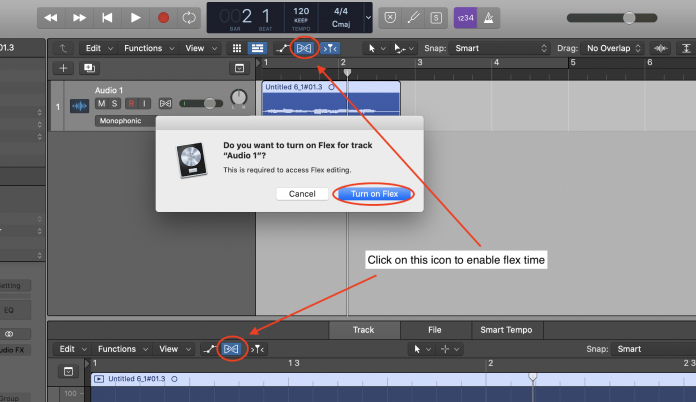696x402 pixels.
Task: Open the editor secondary tool menu
Action: [x=449, y=349]
